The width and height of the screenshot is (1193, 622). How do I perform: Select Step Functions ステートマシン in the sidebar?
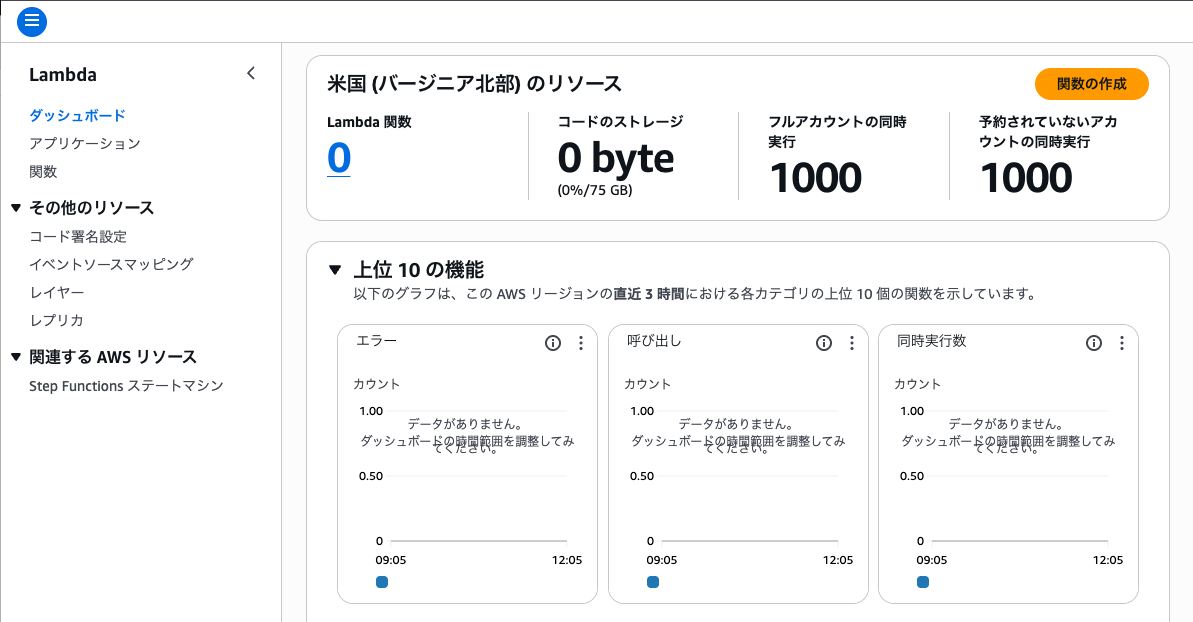[x=126, y=385]
